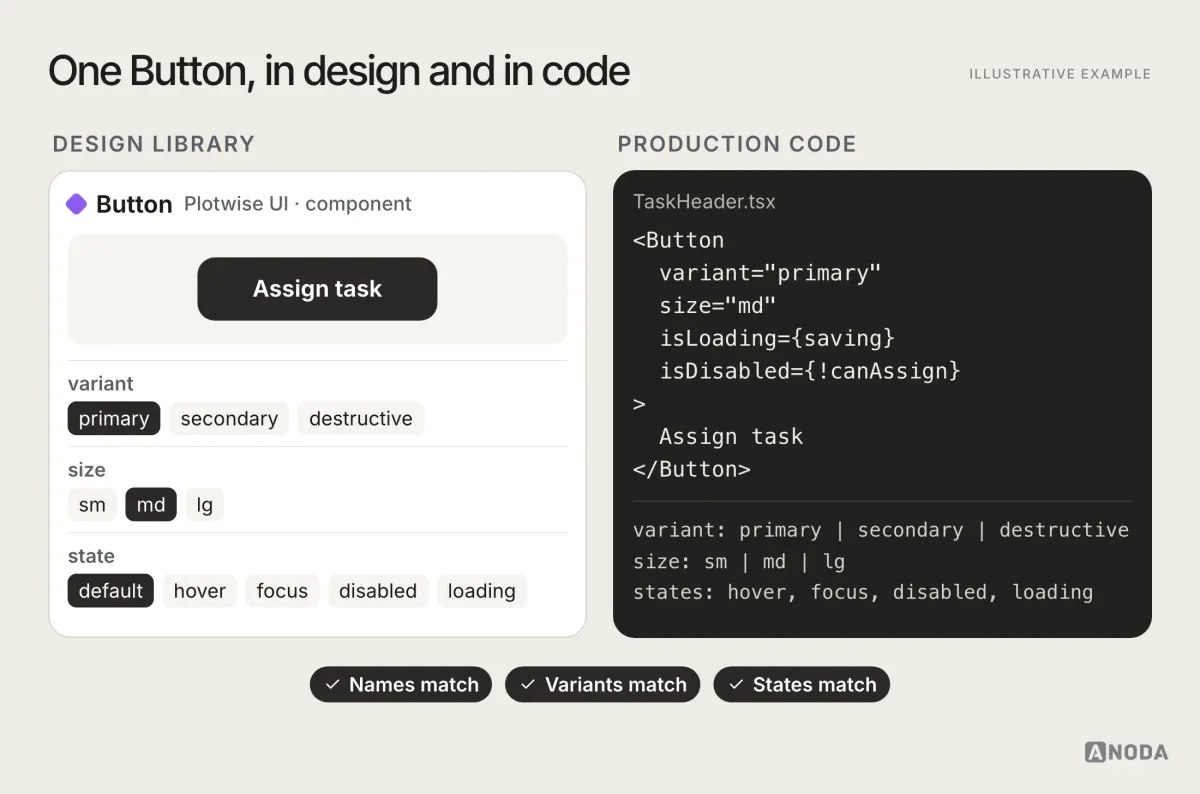Screen dimensions: 1200x794
Task: Click the size="md" code line
Action: click(718, 305)
